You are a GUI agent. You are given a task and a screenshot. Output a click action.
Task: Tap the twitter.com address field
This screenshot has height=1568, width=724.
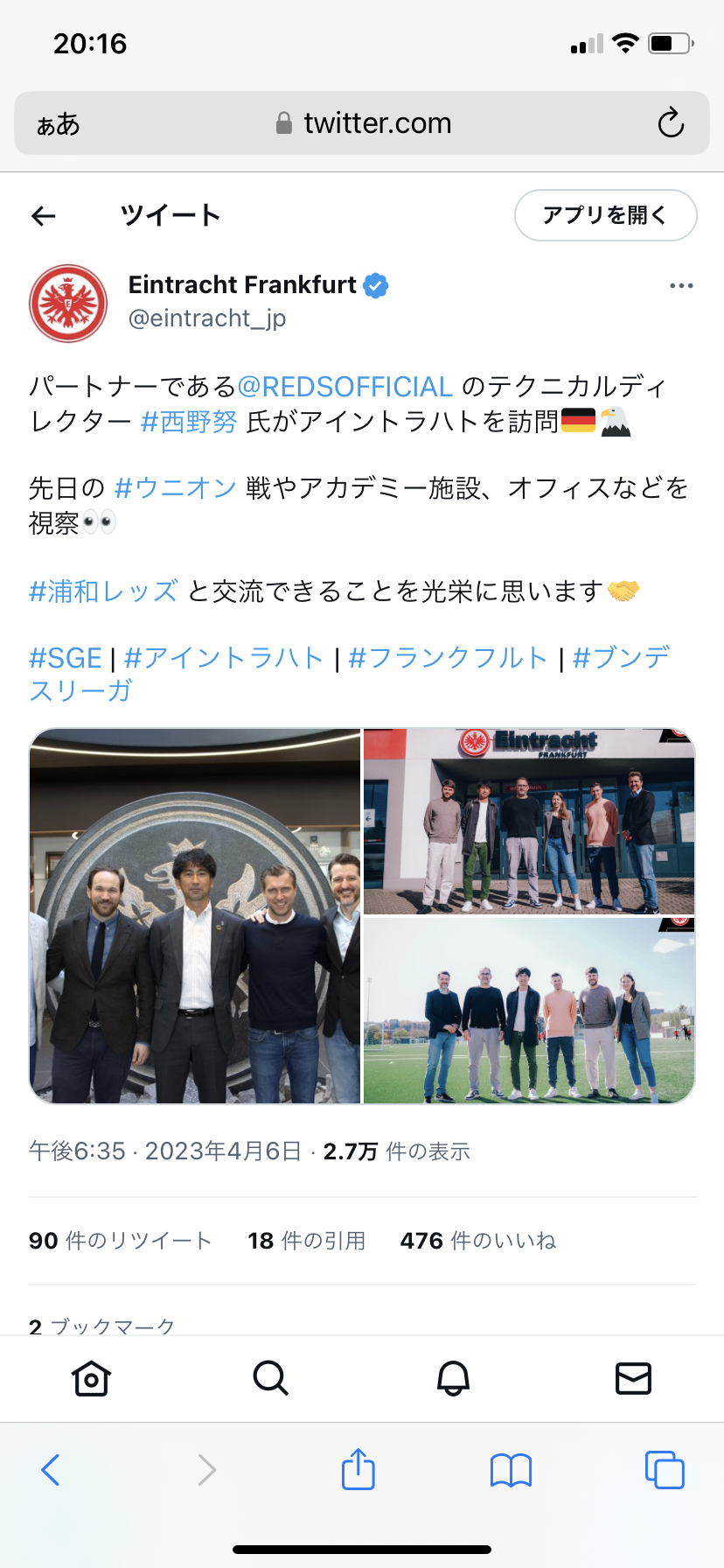tap(362, 123)
